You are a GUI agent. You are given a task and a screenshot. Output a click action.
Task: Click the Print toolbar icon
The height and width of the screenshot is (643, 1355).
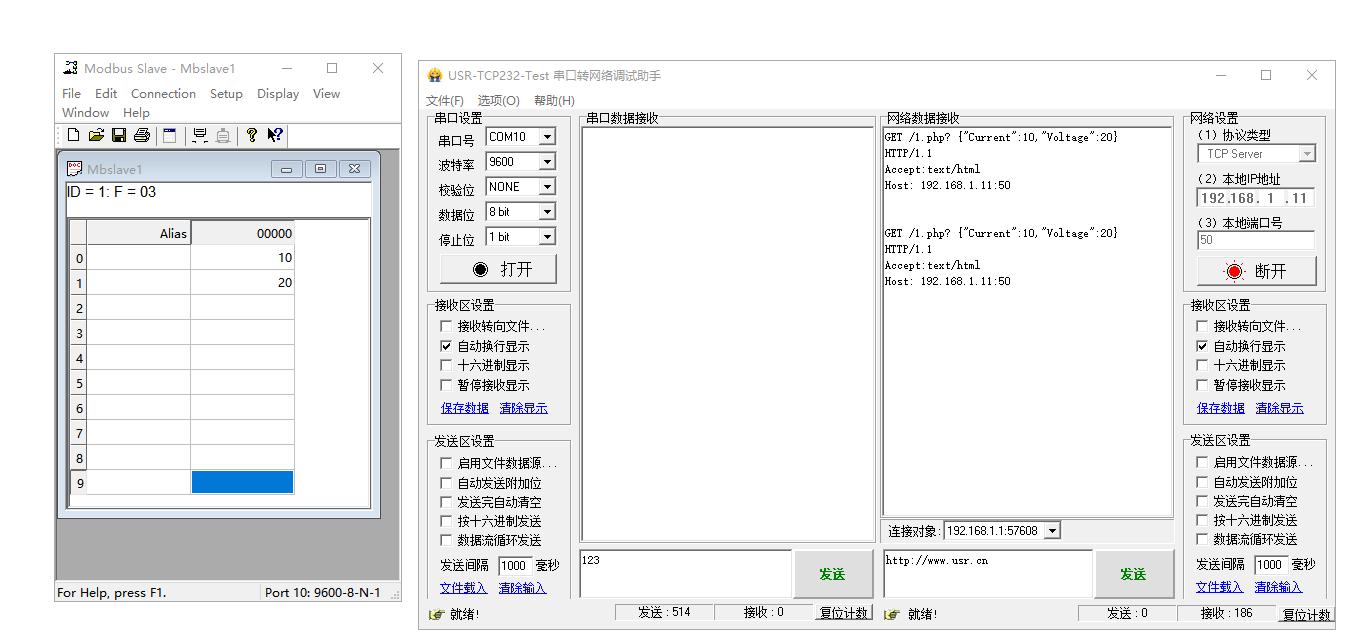pyautogui.click(x=141, y=135)
